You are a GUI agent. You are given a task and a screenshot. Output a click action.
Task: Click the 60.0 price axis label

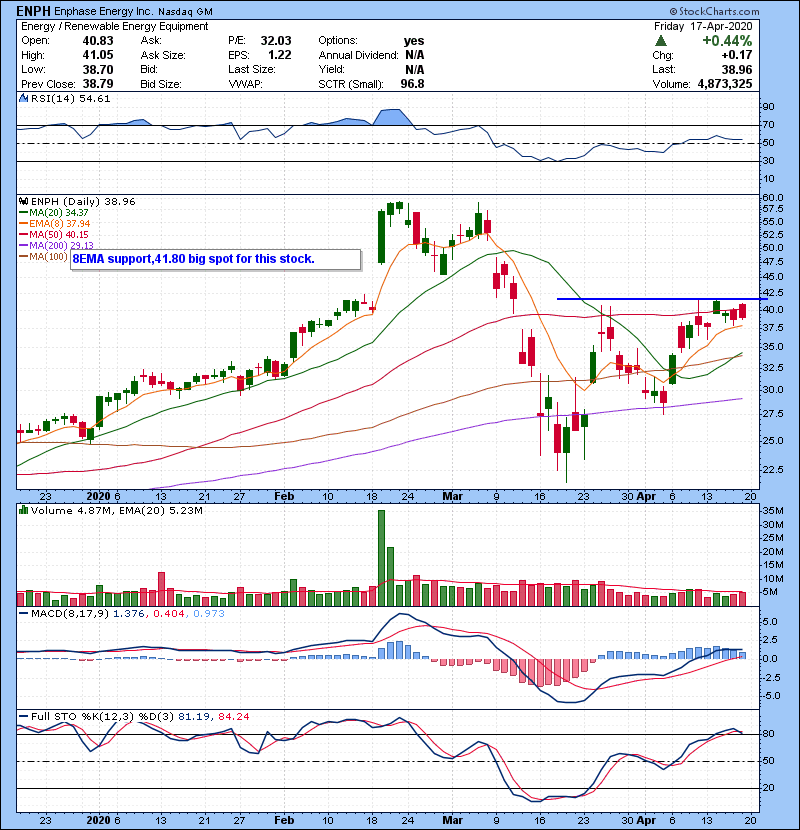click(x=772, y=197)
